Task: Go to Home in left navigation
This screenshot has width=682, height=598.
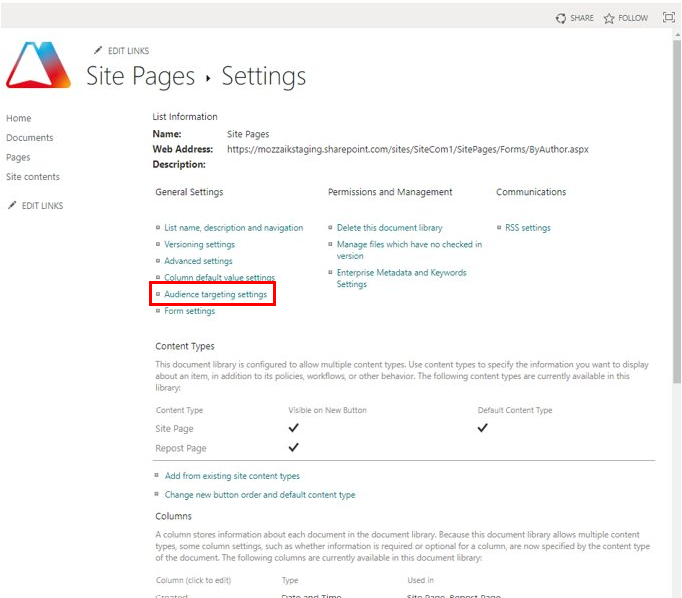Action: [x=19, y=118]
